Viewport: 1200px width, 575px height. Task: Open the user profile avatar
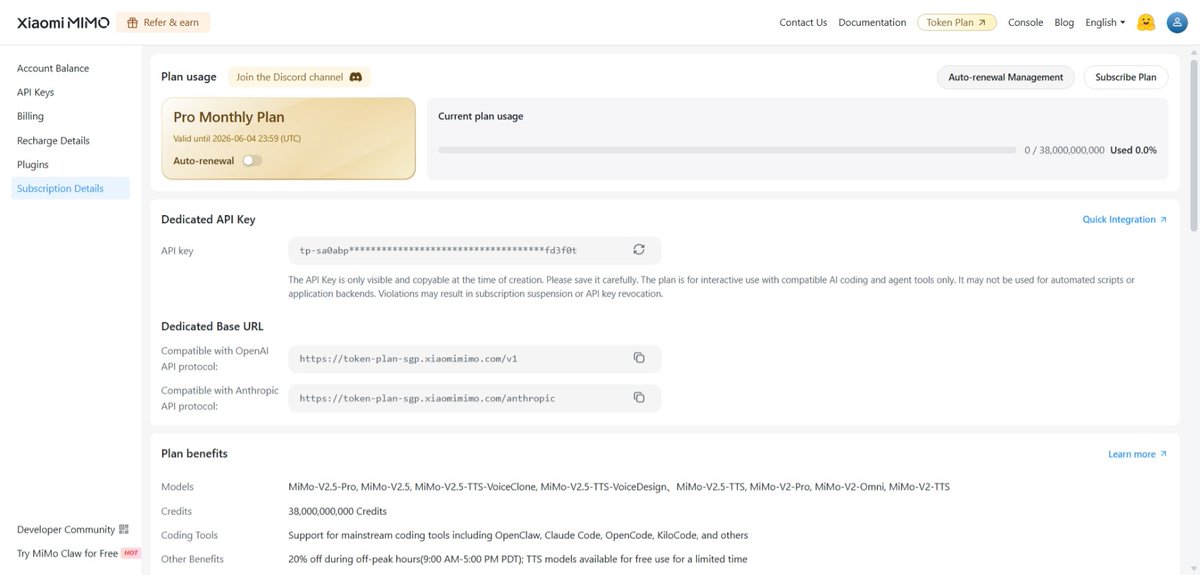coord(1177,22)
